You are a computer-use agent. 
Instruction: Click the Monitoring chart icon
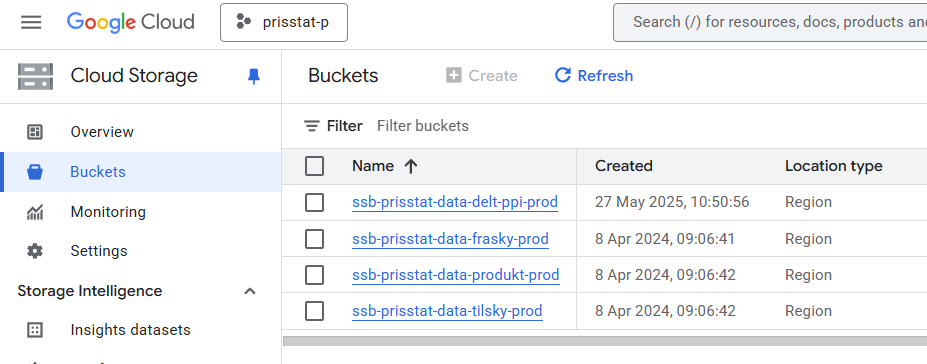[35, 212]
